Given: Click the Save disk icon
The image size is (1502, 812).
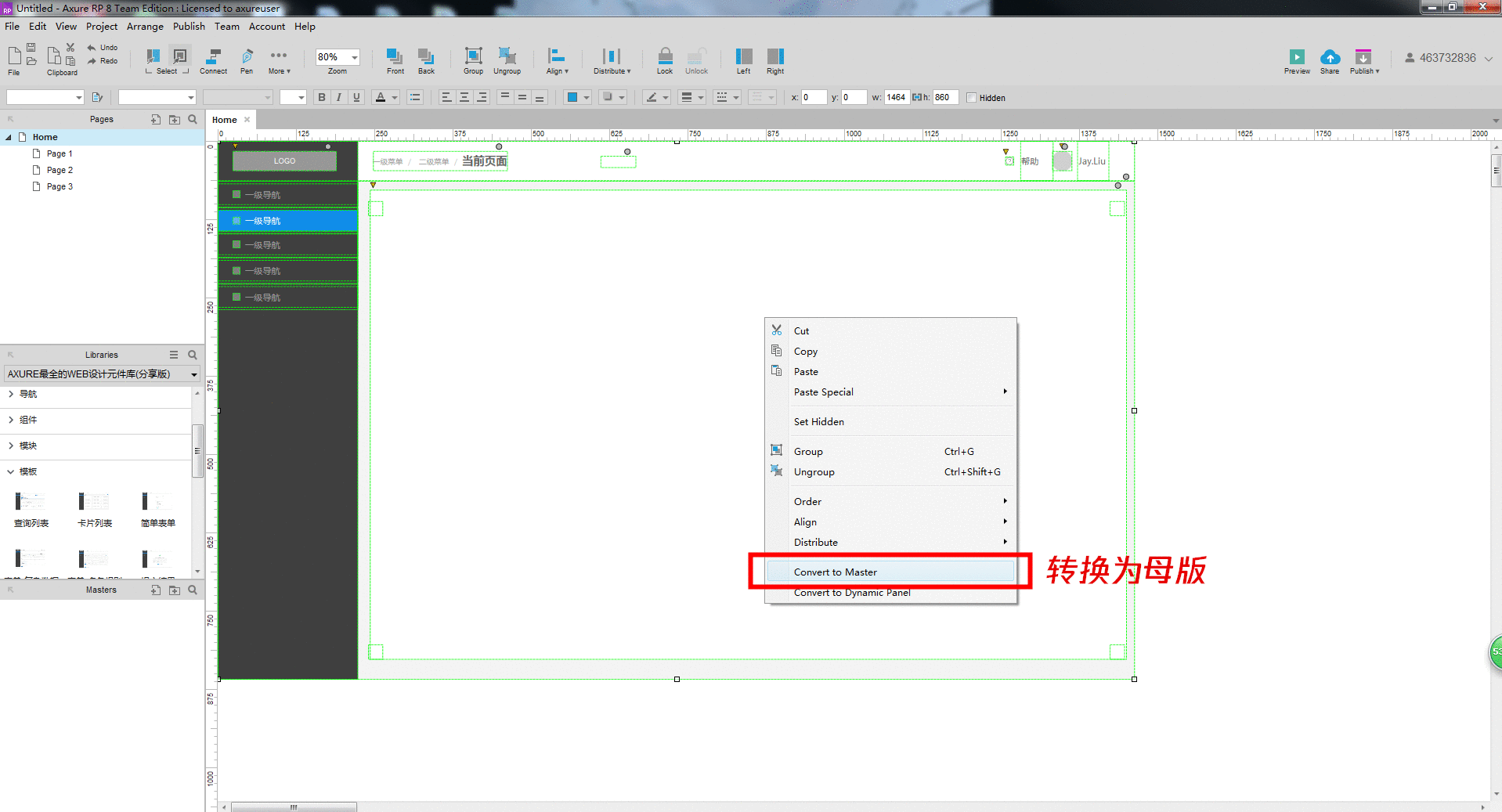Looking at the screenshot, I should 31,48.
